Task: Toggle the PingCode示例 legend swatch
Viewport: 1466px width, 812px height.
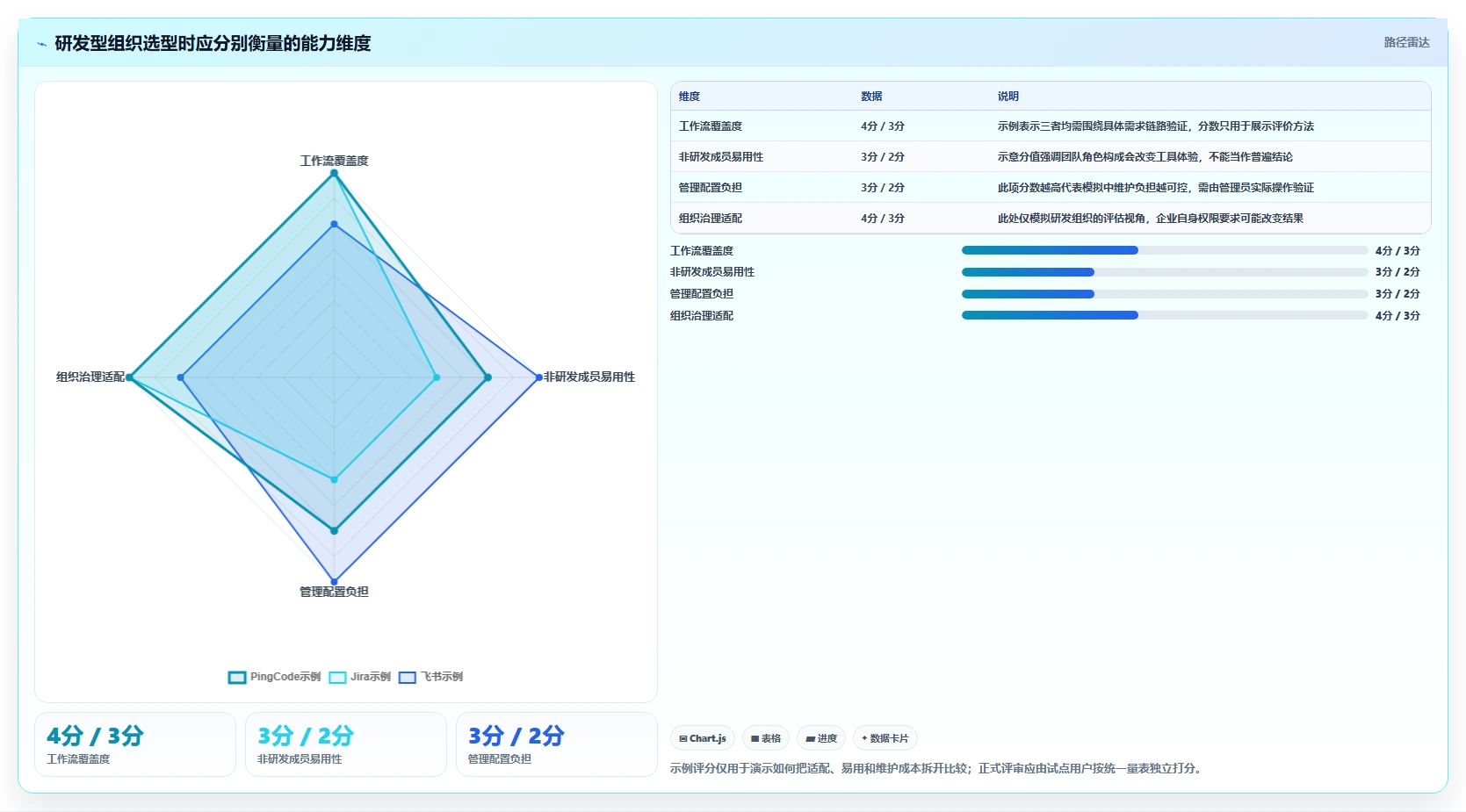Action: [237, 677]
